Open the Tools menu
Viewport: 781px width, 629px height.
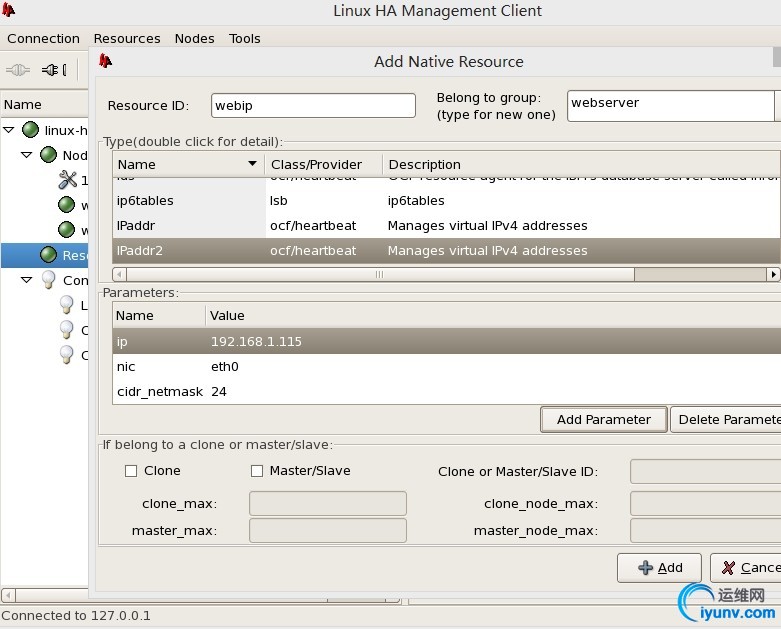tap(245, 38)
